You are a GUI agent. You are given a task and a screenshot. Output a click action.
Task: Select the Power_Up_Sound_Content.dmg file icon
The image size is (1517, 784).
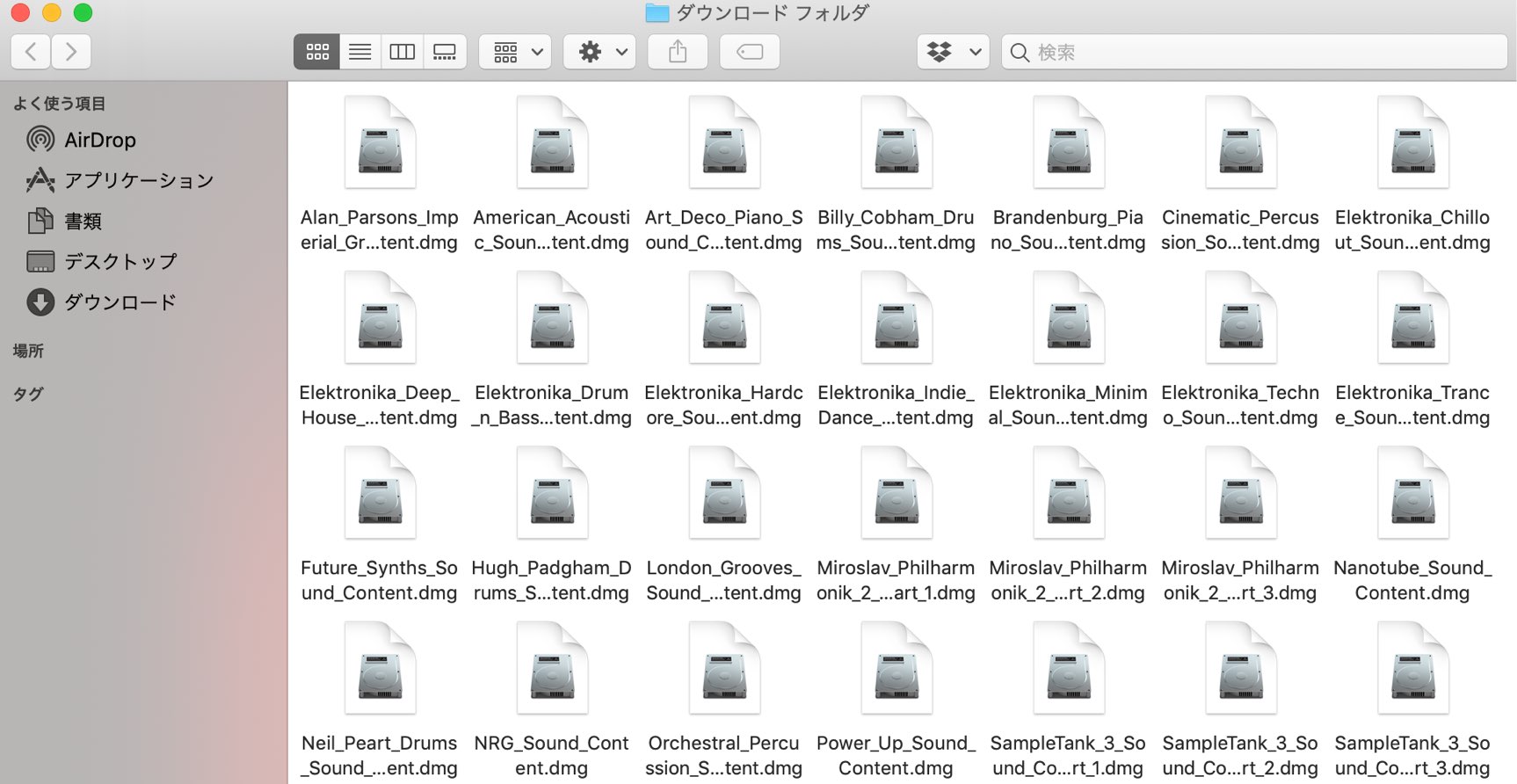[896, 668]
